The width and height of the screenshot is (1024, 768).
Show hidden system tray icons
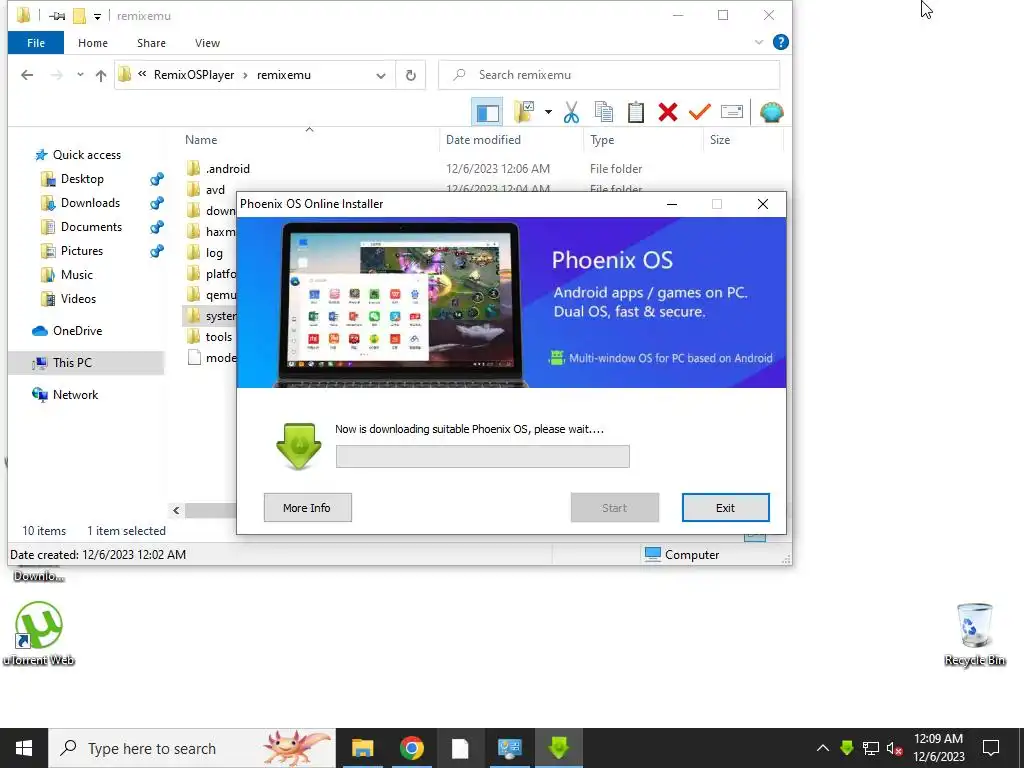823,748
